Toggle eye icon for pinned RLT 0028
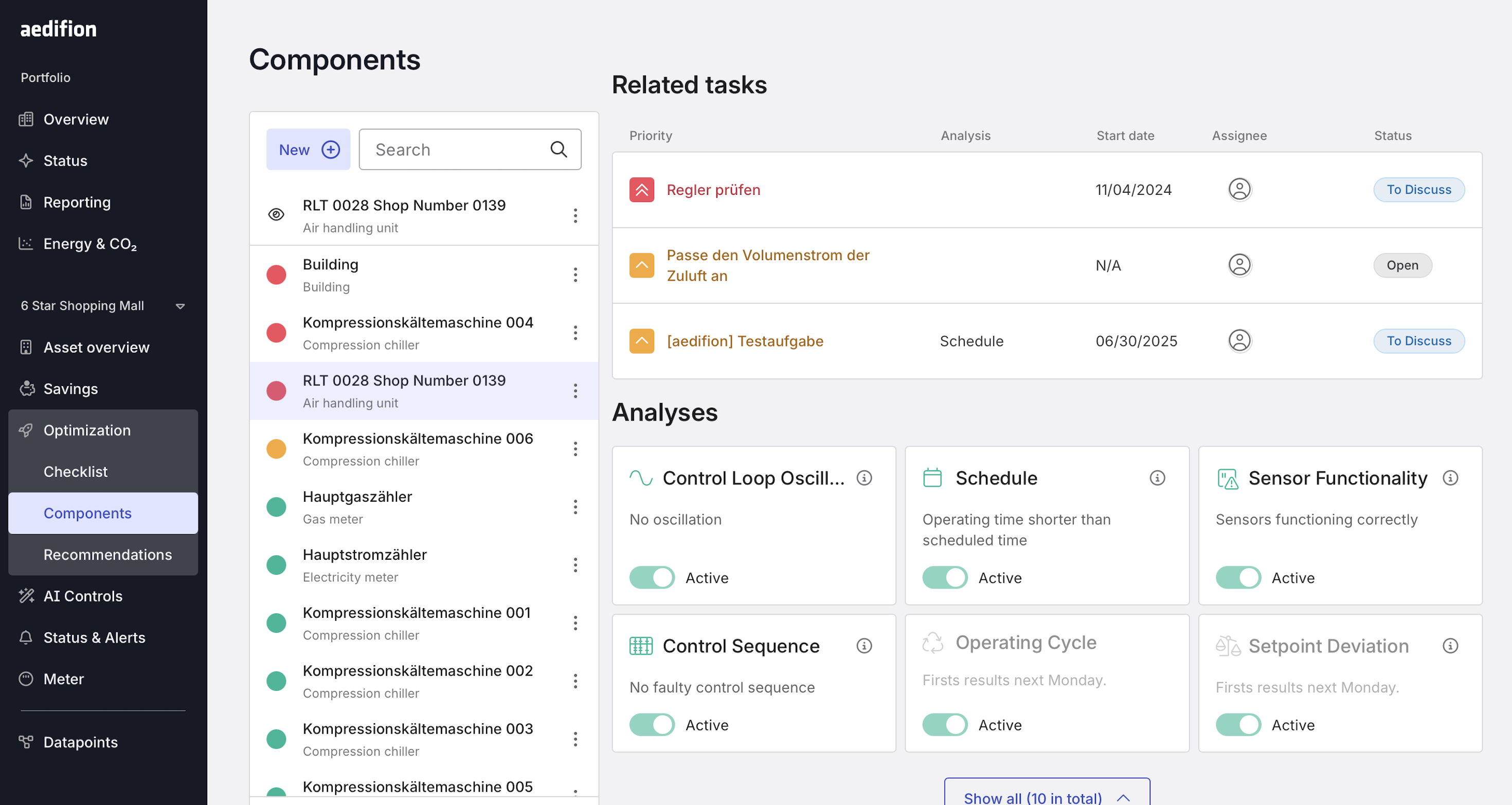Screen dimensions: 1512x805 click(276, 215)
